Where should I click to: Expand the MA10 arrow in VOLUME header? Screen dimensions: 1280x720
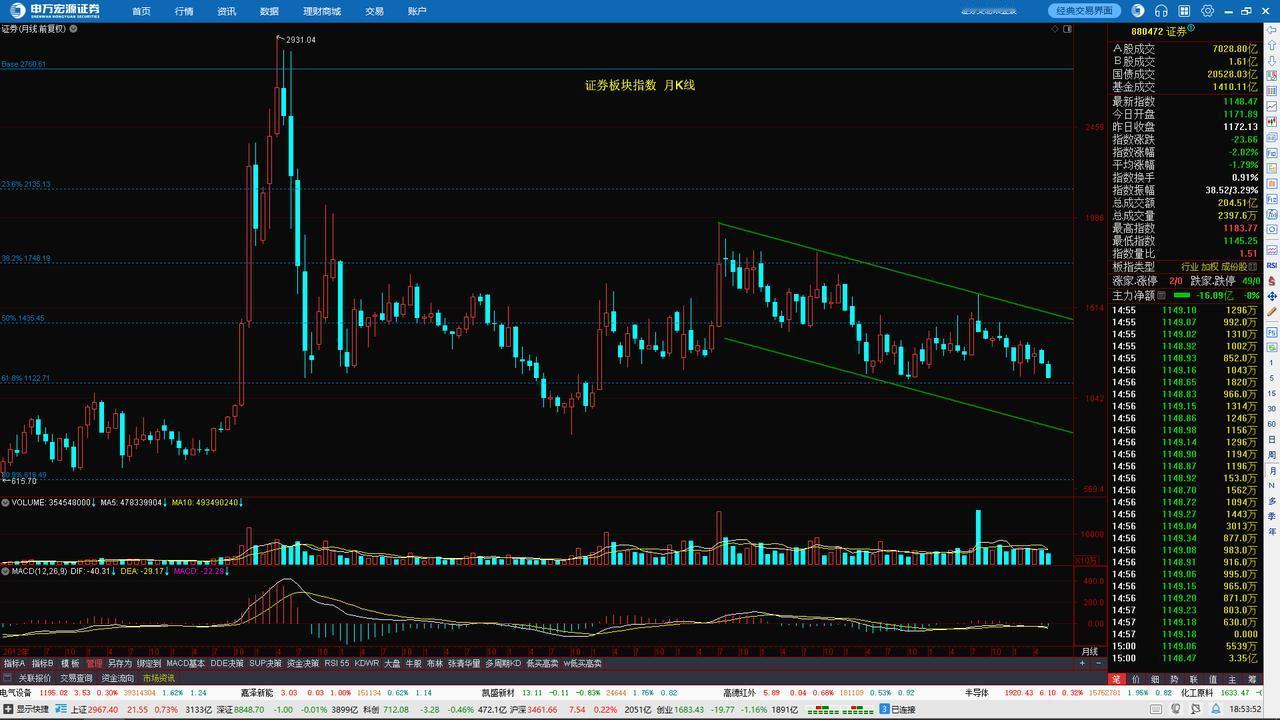[241, 502]
